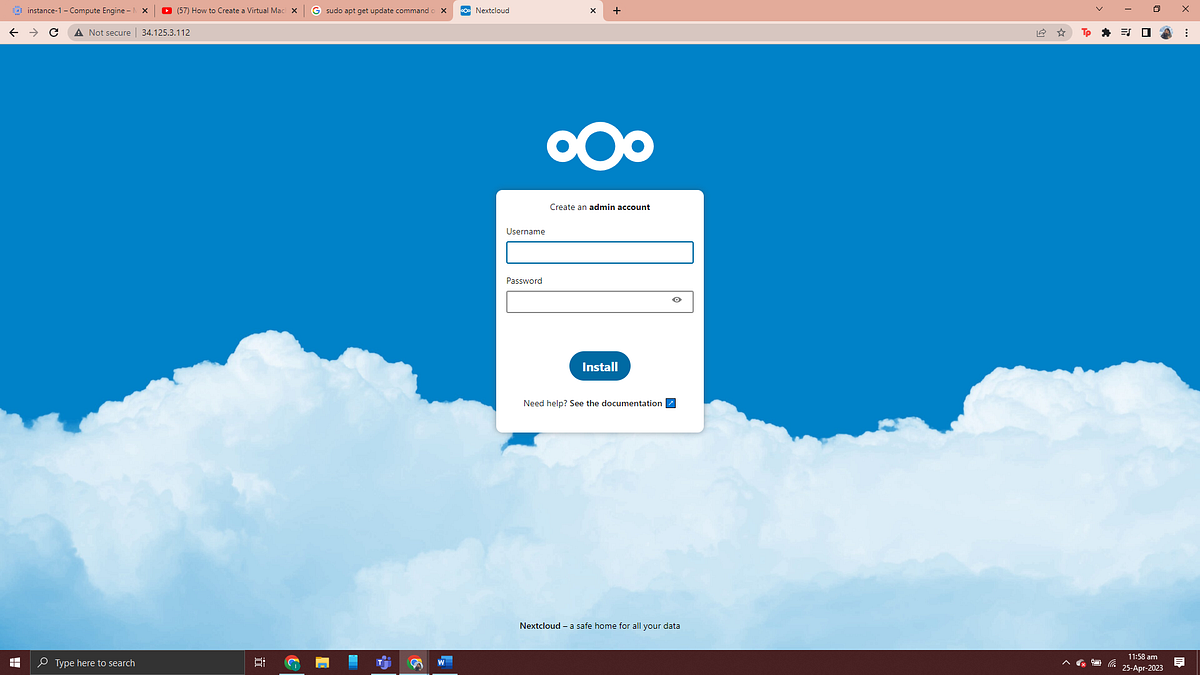
Task: Click inside the Username field
Action: (599, 252)
